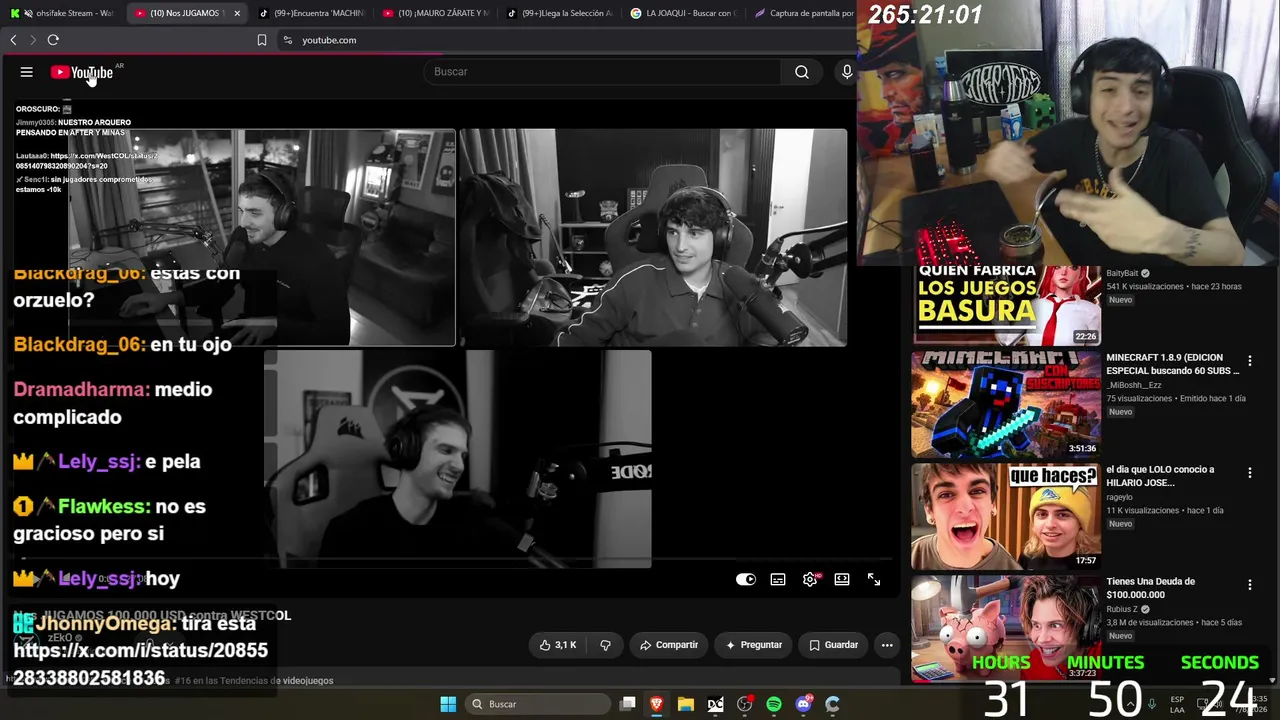
Task: Reload the page with the refresh icon
Action: click(53, 40)
